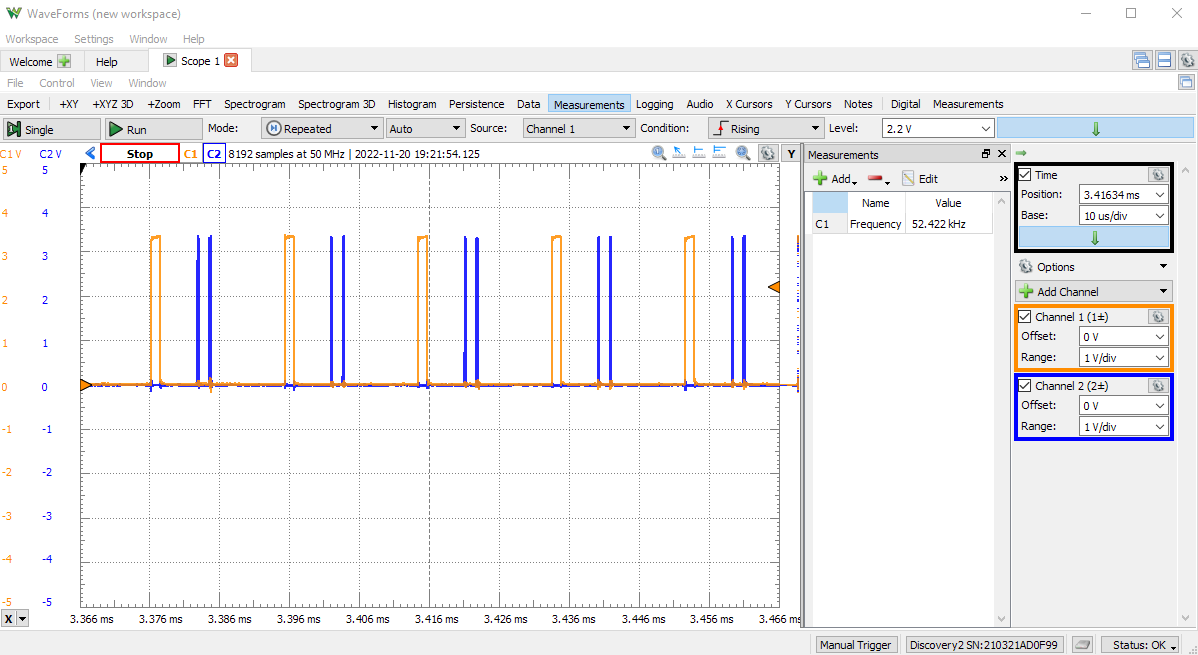Open plot options gear icon
Screen dimensions: 1198x655
pyautogui.click(x=767, y=154)
